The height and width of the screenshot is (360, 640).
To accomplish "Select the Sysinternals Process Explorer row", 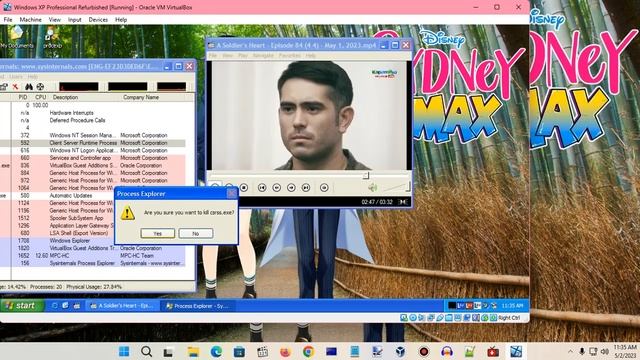I will click(93, 263).
